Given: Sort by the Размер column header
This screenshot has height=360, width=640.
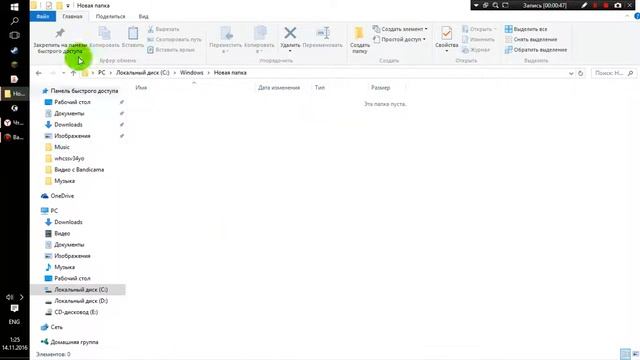Looking at the screenshot, I should point(380,88).
